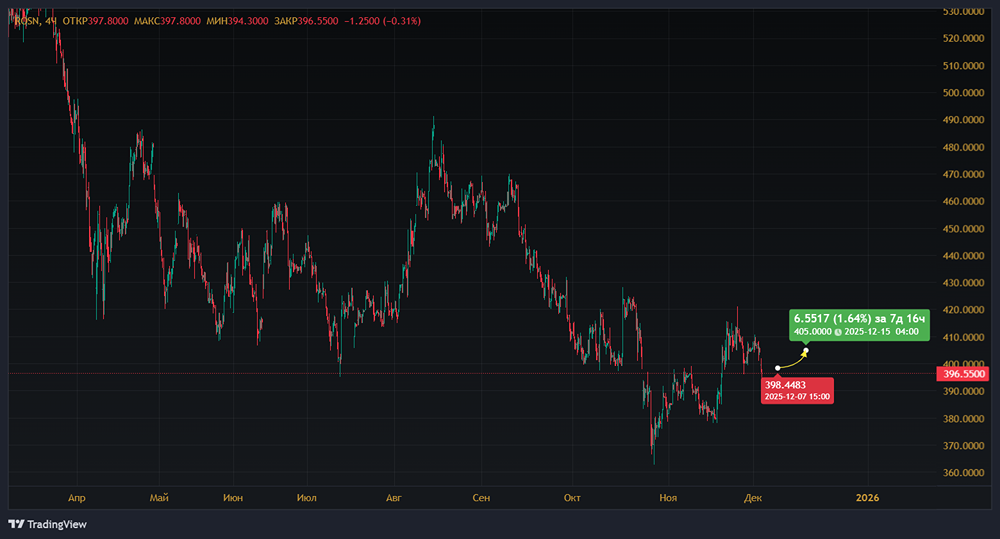
Task: Click the ОТКР 397.8000 open value
Action: pyautogui.click(x=96, y=21)
